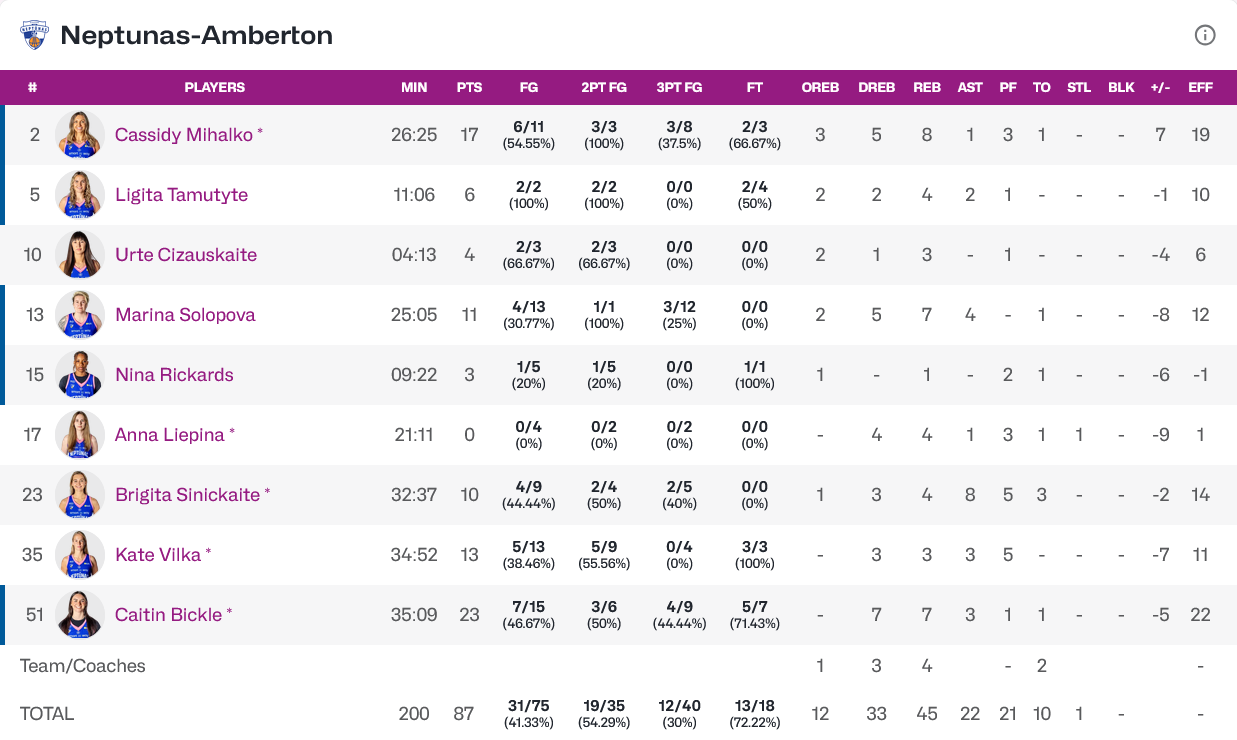
Task: Click the AST column header
Action: 970,87
